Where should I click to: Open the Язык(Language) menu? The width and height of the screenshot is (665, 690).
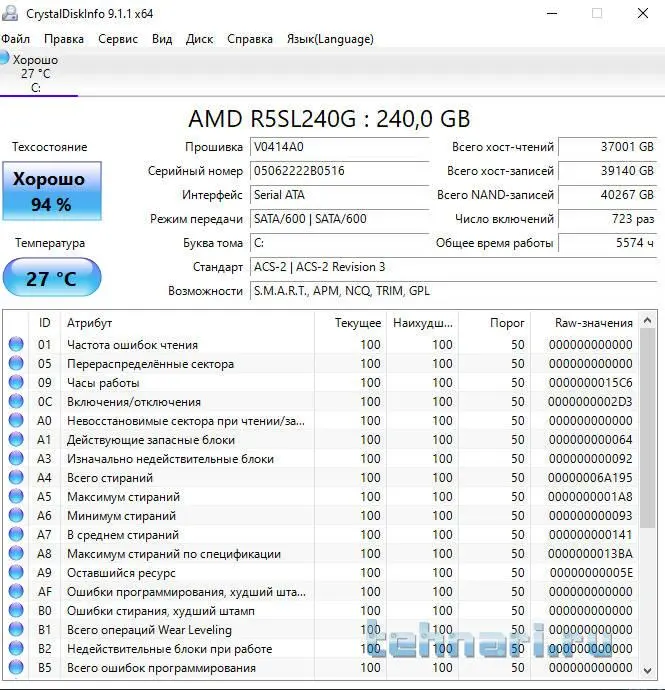[x=330, y=39]
